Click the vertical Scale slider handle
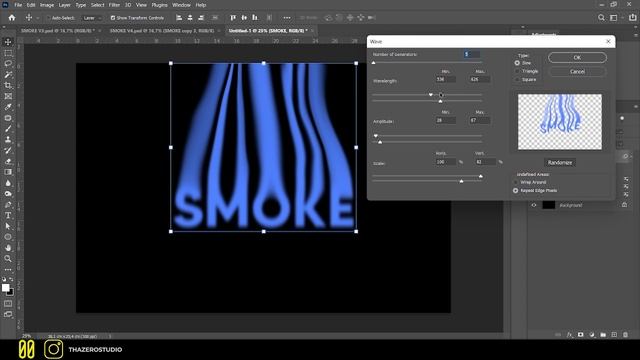The height and width of the screenshot is (360, 640). 461,181
